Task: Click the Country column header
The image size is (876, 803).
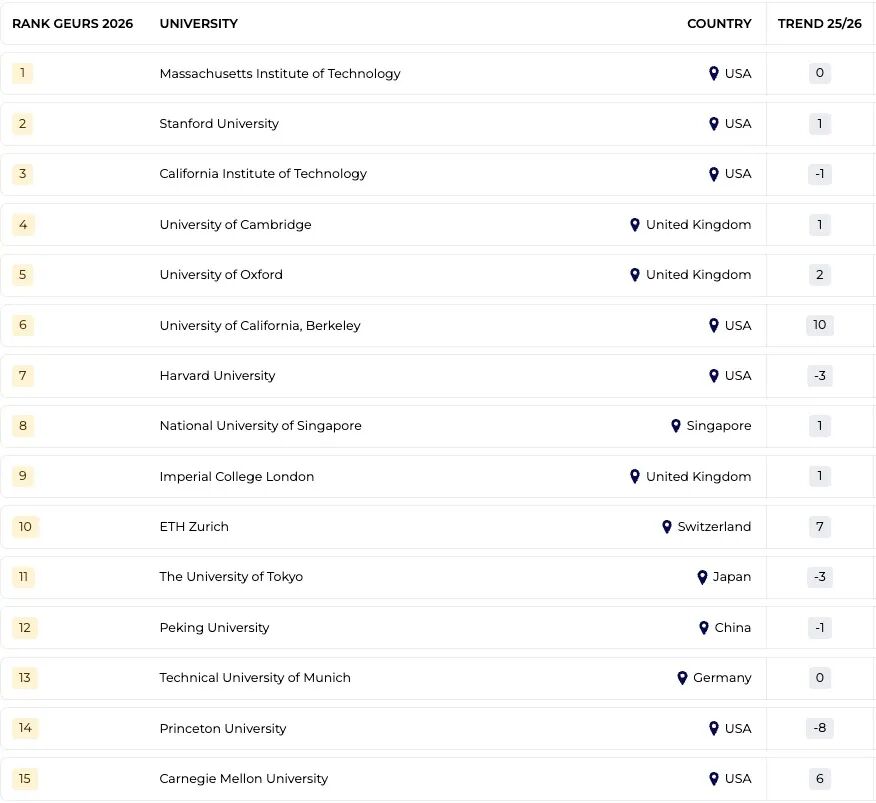Action: [x=719, y=24]
